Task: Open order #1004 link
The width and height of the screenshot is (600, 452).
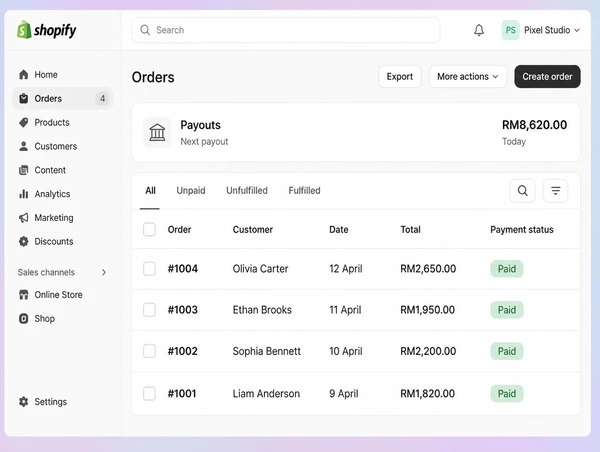Action: [x=183, y=269]
